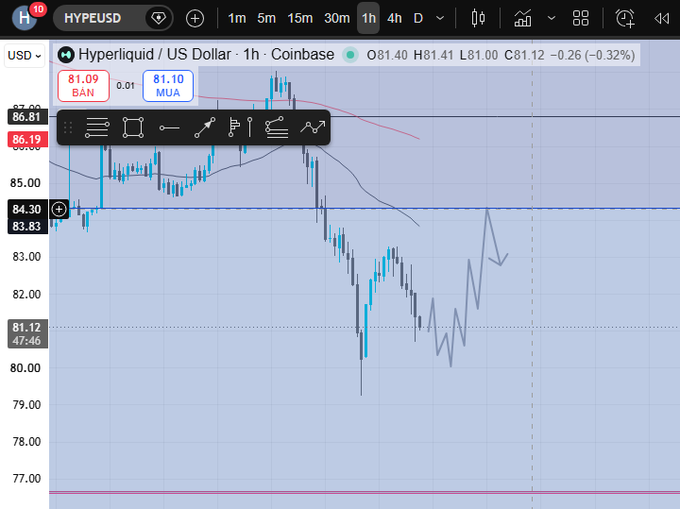Image resolution: width=680 pixels, height=509 pixels.
Task: Click the red 86.19 price label
Action: coord(27,139)
